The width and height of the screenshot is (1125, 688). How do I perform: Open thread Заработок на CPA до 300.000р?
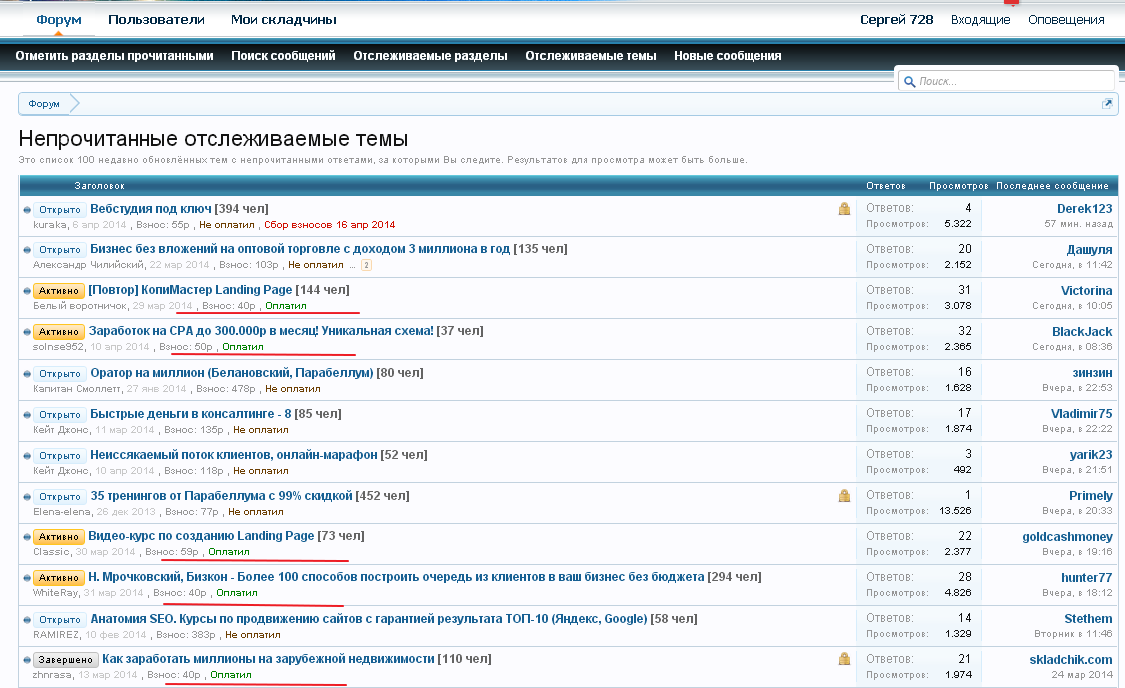coord(261,331)
